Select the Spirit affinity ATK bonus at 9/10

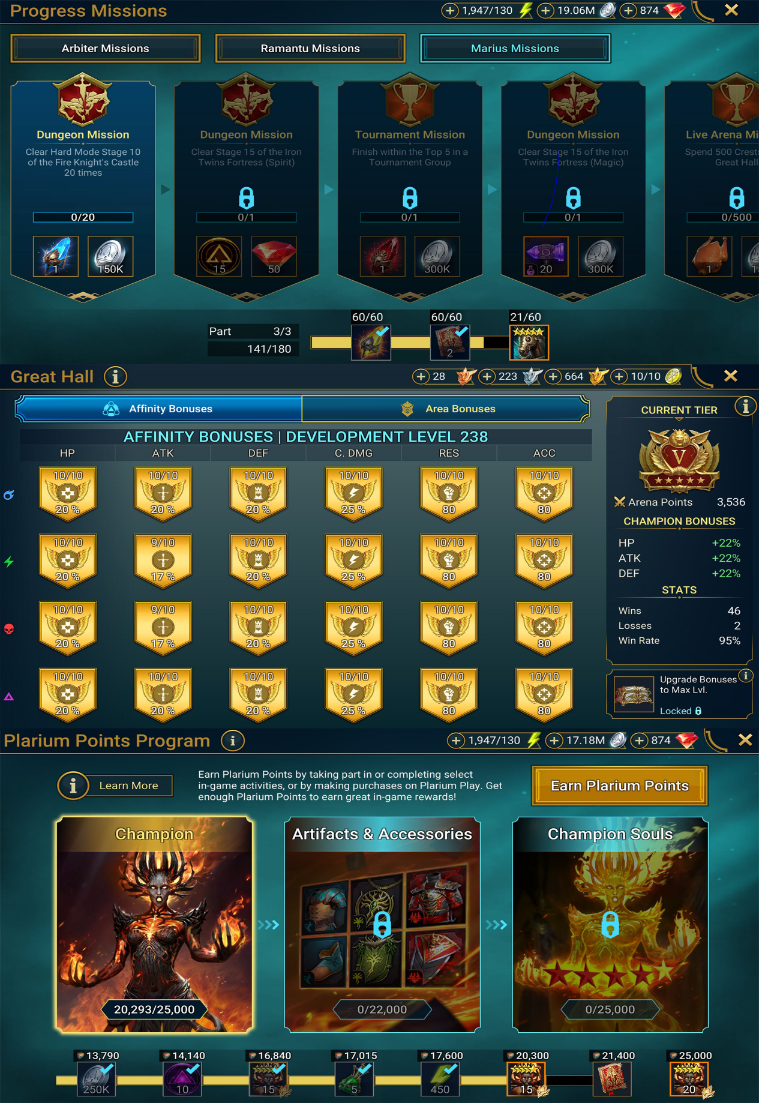[163, 561]
